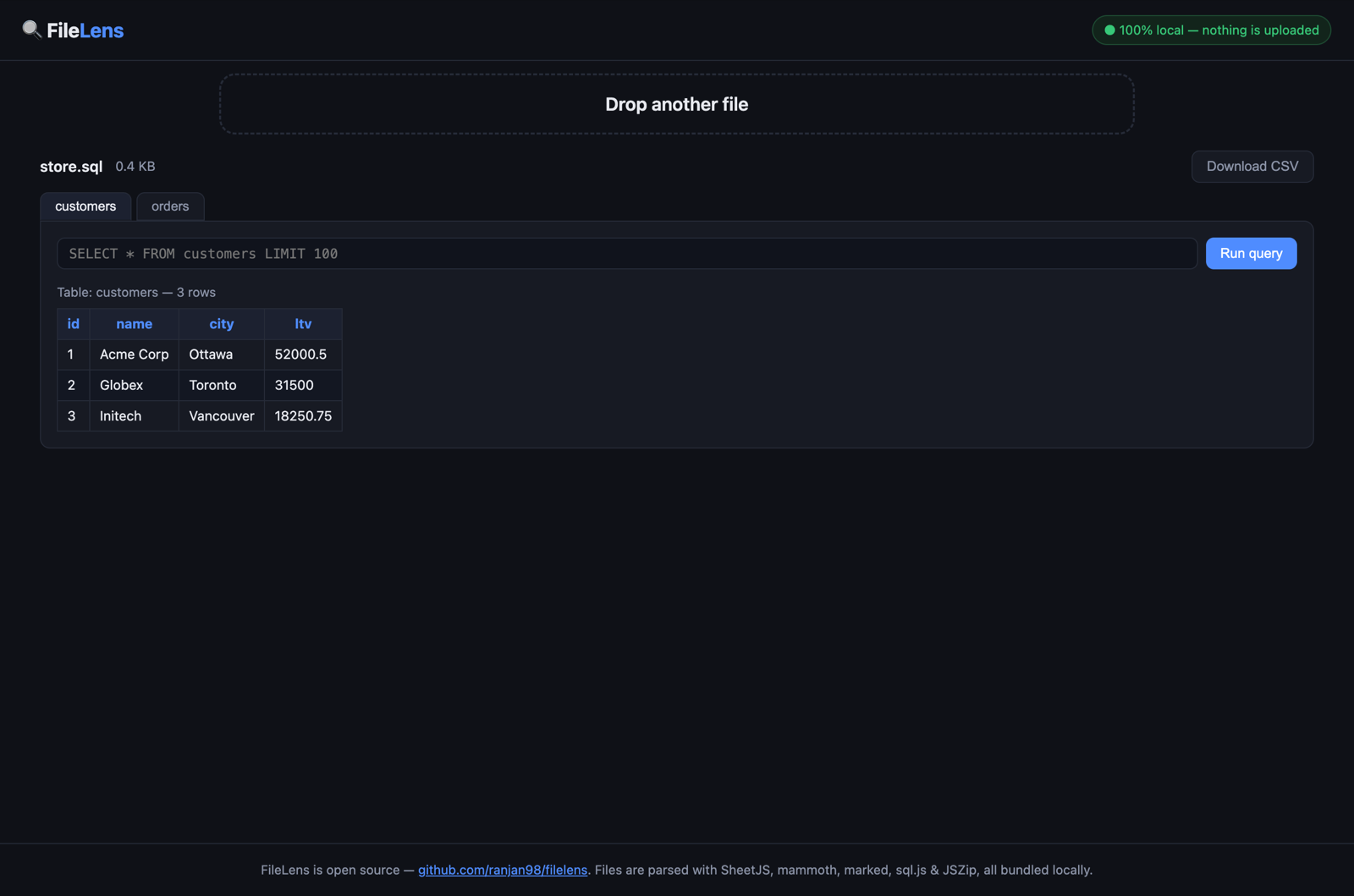
Task: Click the 'city' column header
Action: click(x=222, y=324)
